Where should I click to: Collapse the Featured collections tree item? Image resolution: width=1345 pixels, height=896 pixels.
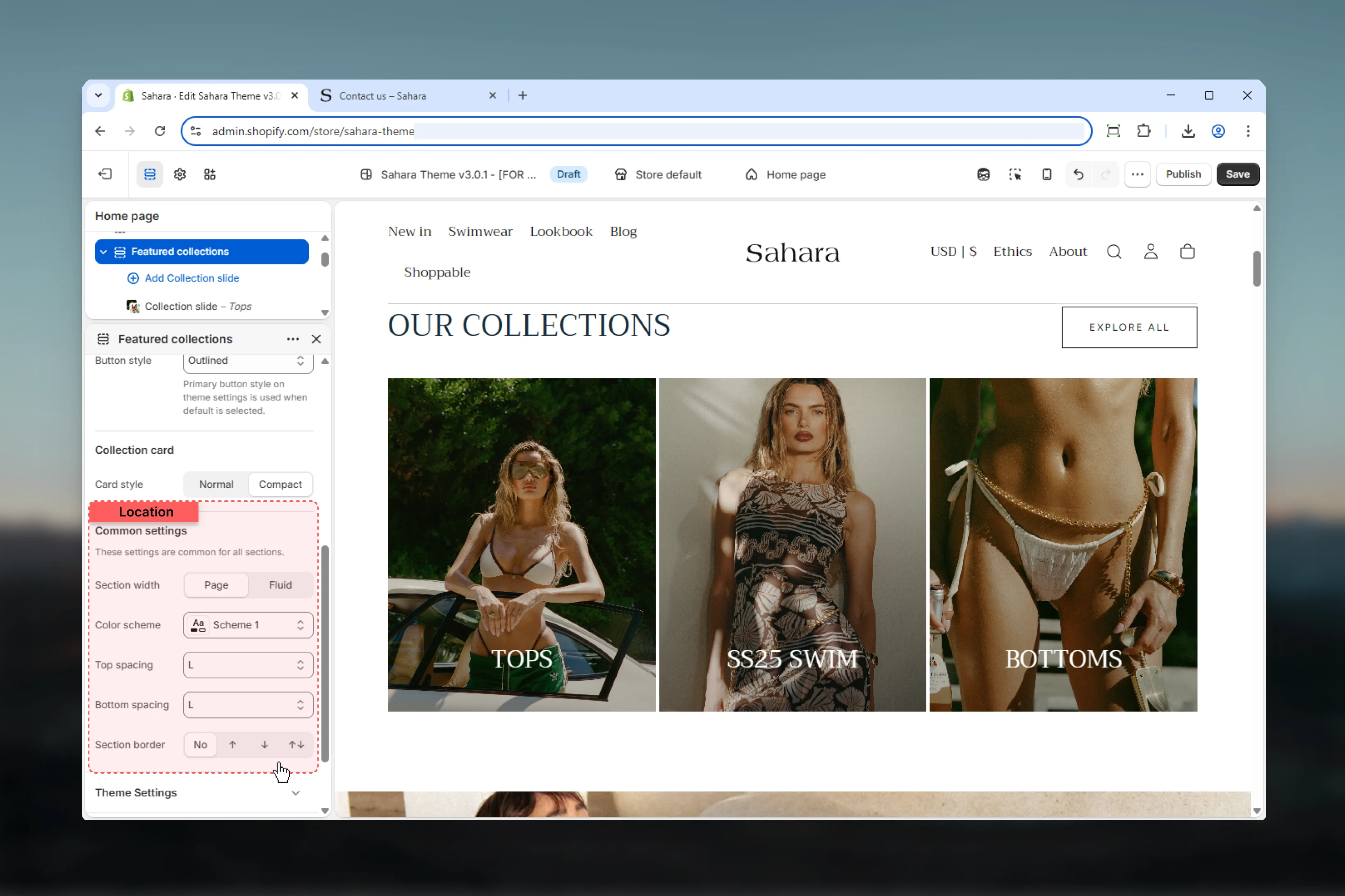coord(103,251)
